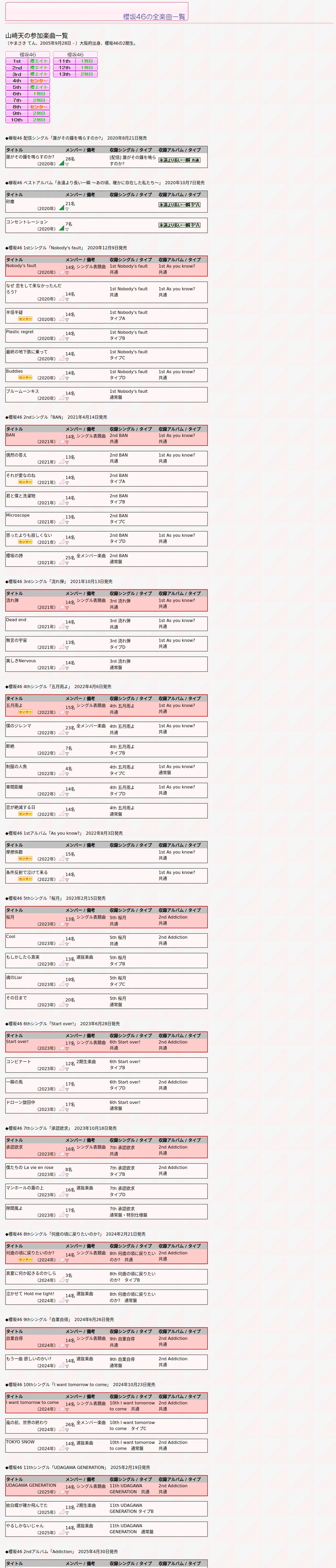Click 櫻エイト label next to 2nd

(x=39, y=68)
